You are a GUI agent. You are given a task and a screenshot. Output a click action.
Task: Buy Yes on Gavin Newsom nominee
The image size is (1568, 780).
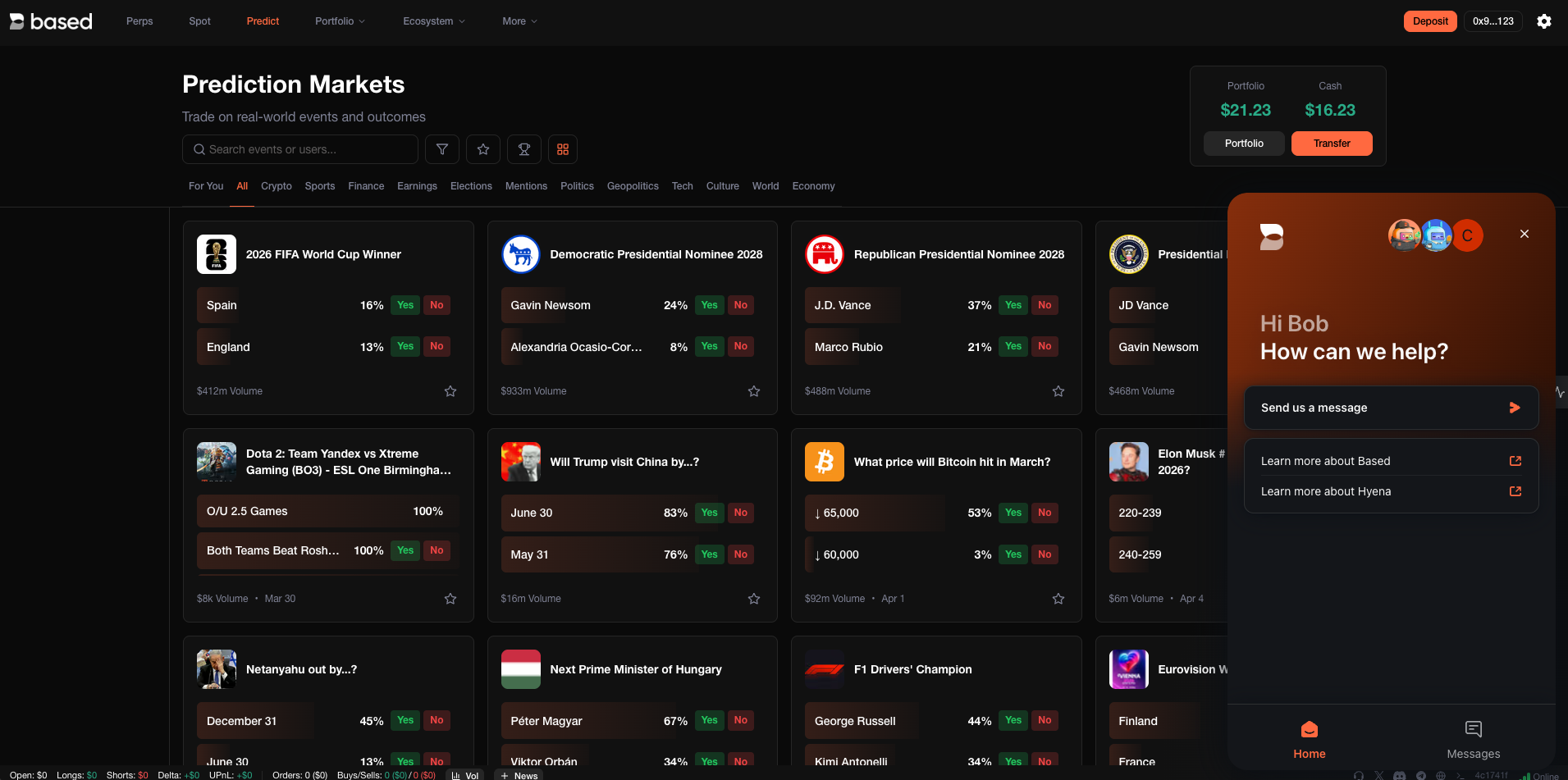coord(710,305)
